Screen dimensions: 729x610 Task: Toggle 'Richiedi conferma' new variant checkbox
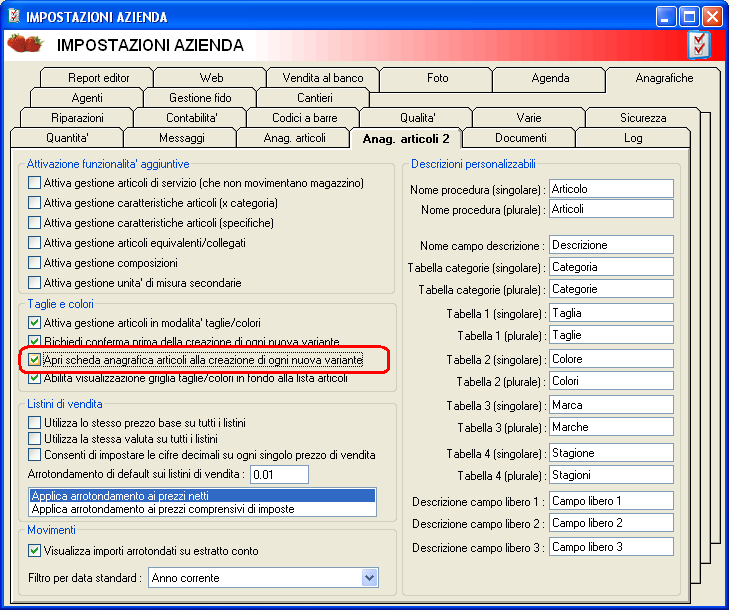[x=34, y=341]
